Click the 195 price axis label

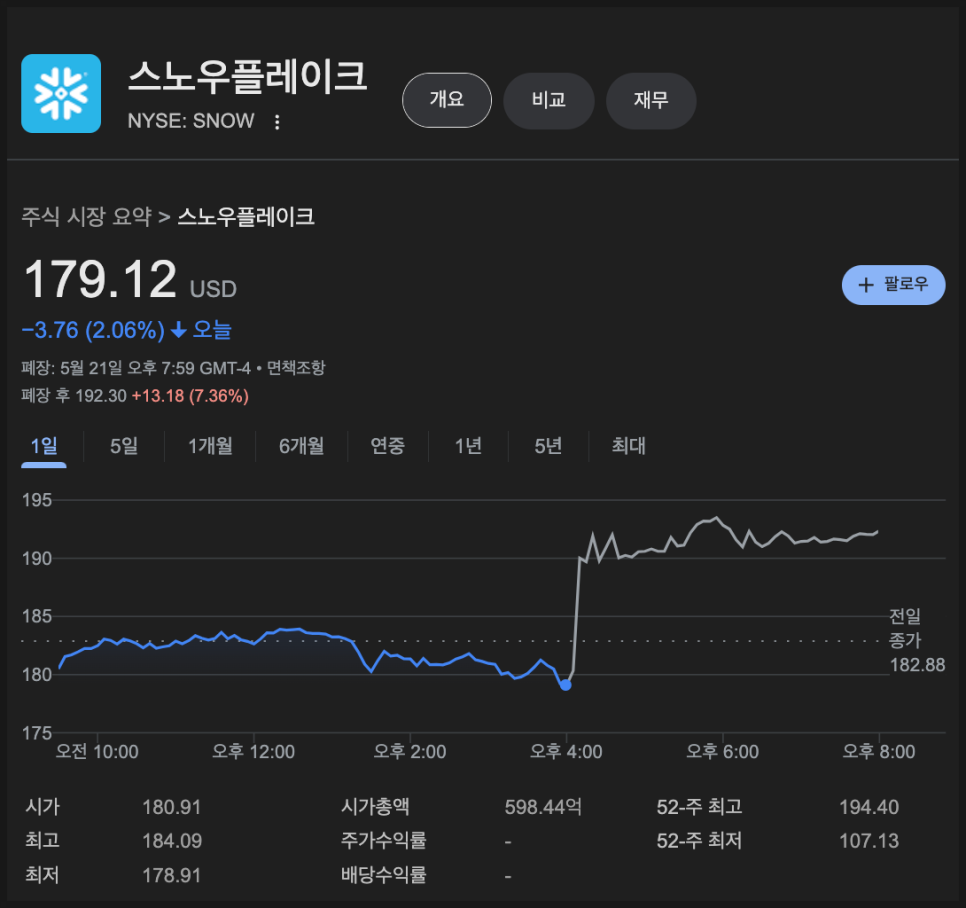(x=37, y=500)
